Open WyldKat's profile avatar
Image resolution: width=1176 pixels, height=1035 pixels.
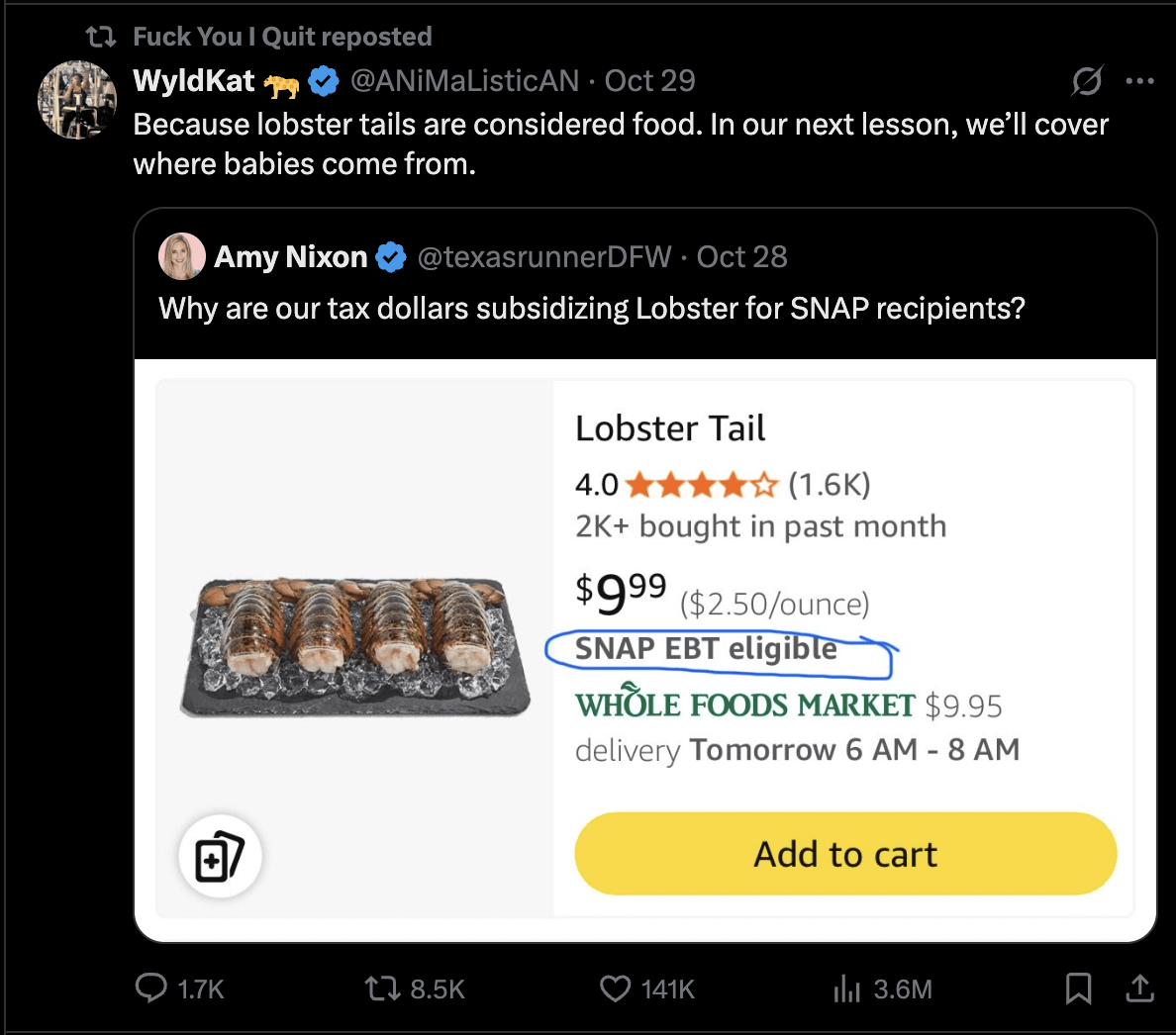77,100
